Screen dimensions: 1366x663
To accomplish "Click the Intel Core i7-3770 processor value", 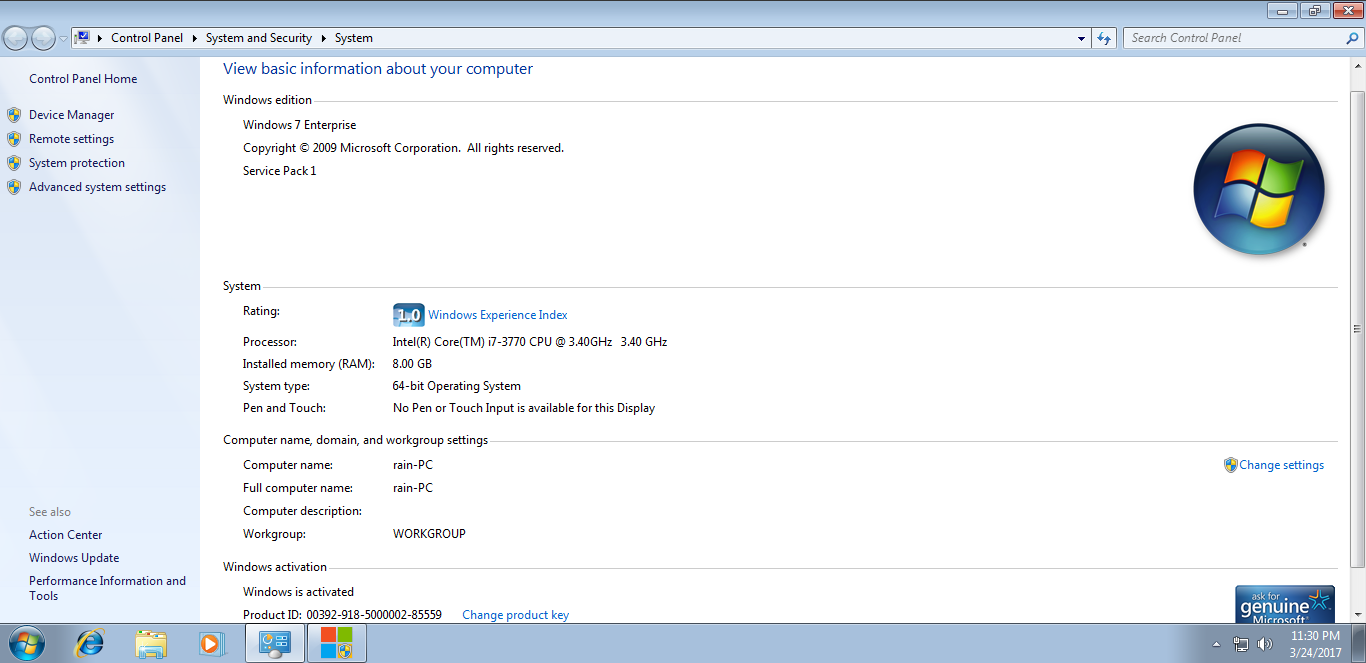I will [530, 342].
